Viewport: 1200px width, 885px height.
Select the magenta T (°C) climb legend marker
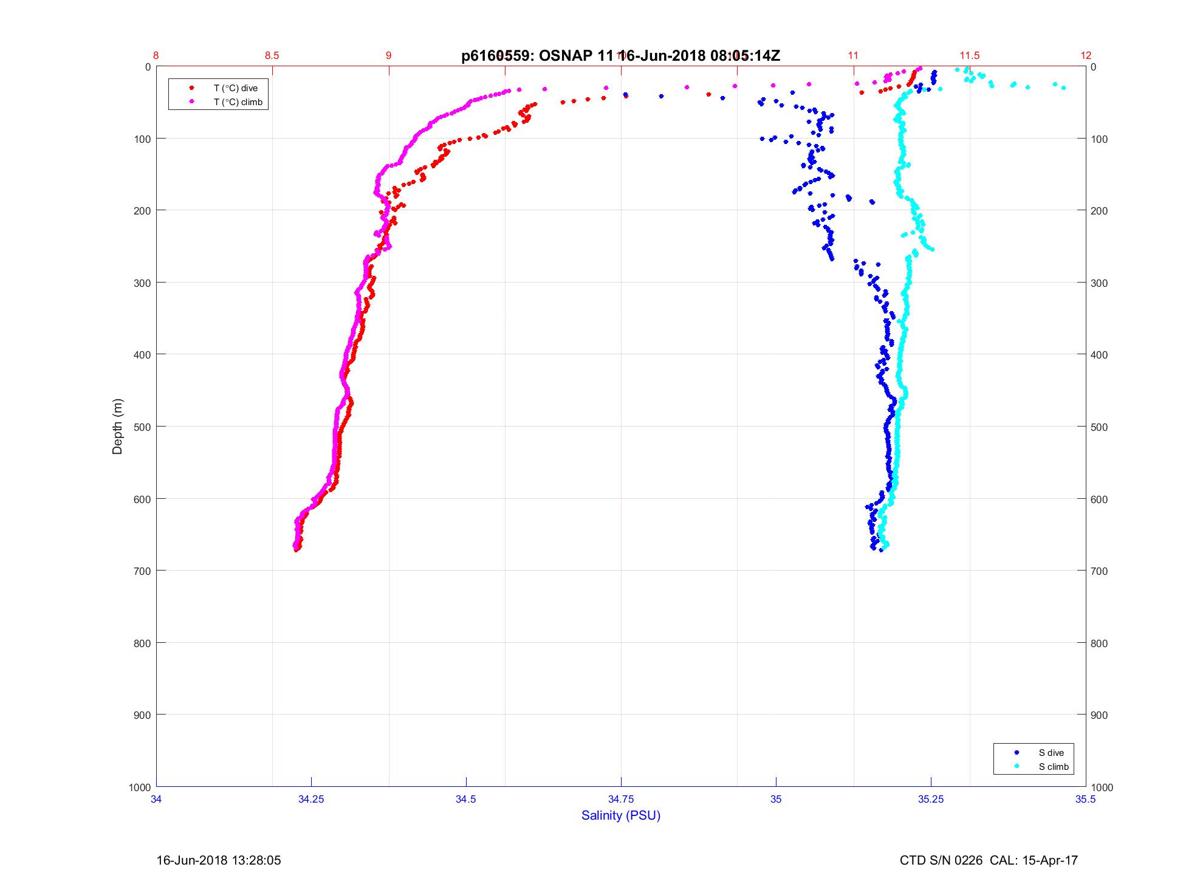click(x=191, y=102)
